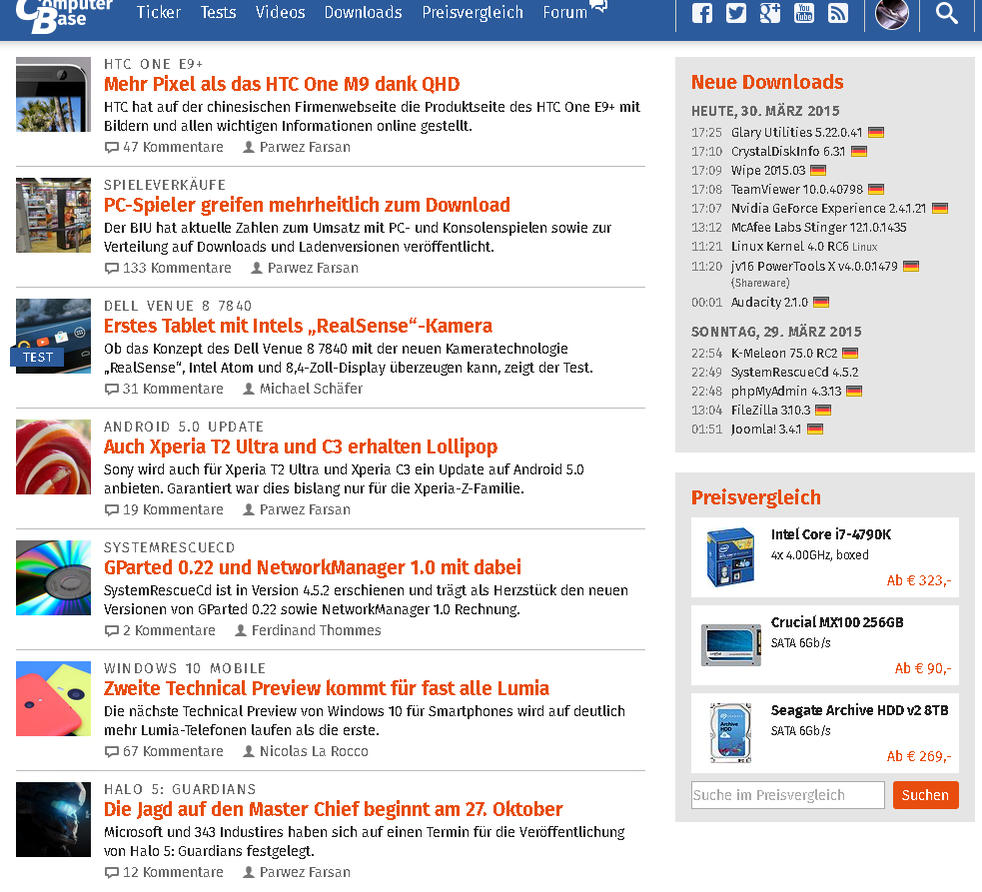Open RSS feed icon in header
Screen dimensions: 982x892
(x=837, y=13)
